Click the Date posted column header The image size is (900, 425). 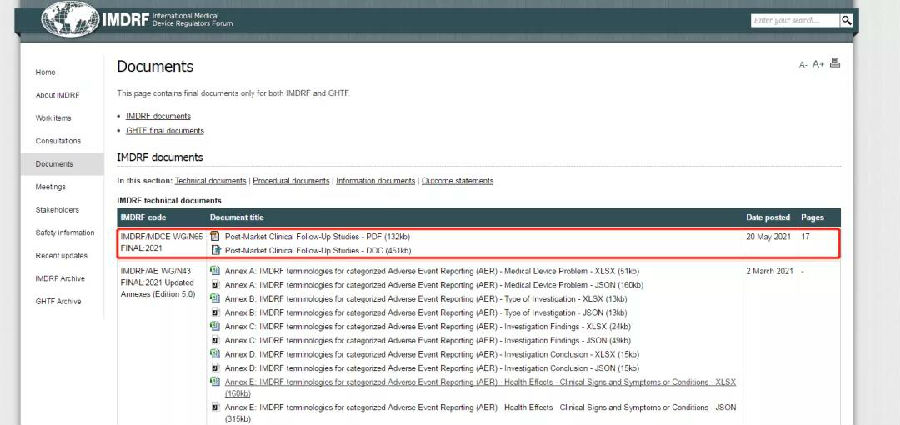click(x=768, y=218)
